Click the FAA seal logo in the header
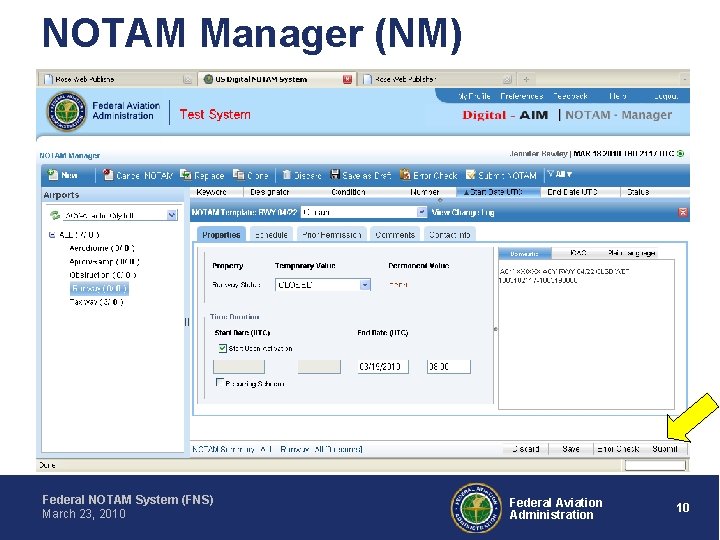Screen dimensions: 720x540 (67, 111)
